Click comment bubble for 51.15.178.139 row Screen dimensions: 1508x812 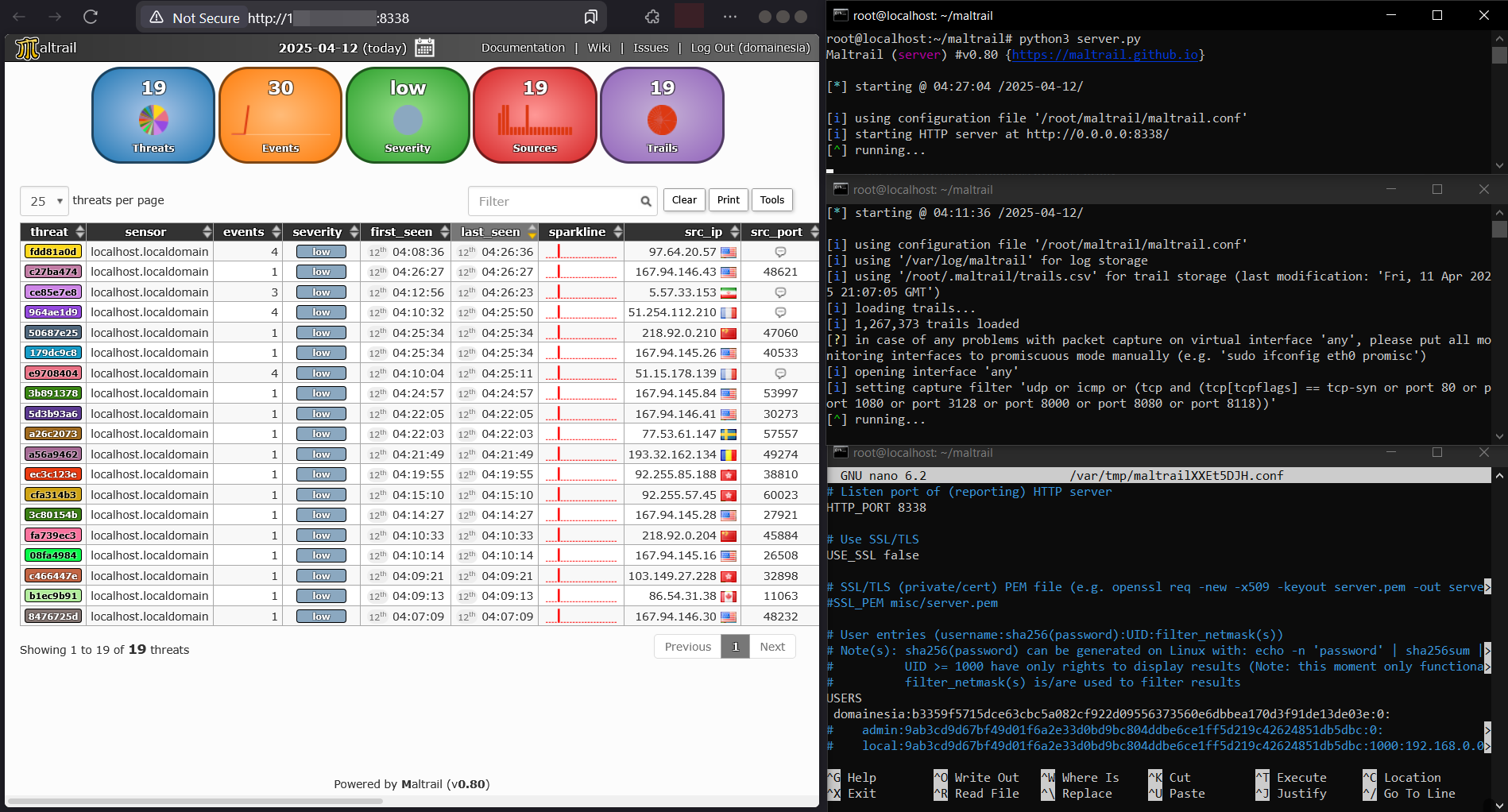(x=780, y=373)
